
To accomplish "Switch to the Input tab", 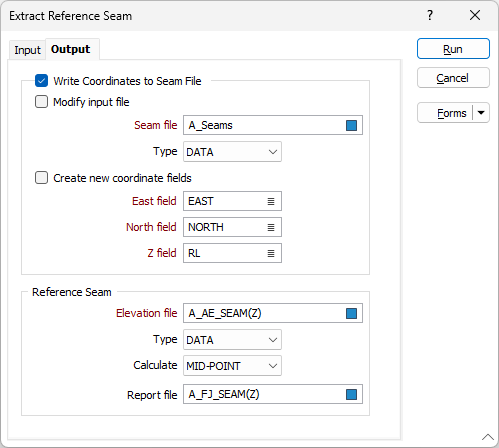I will [27, 50].
